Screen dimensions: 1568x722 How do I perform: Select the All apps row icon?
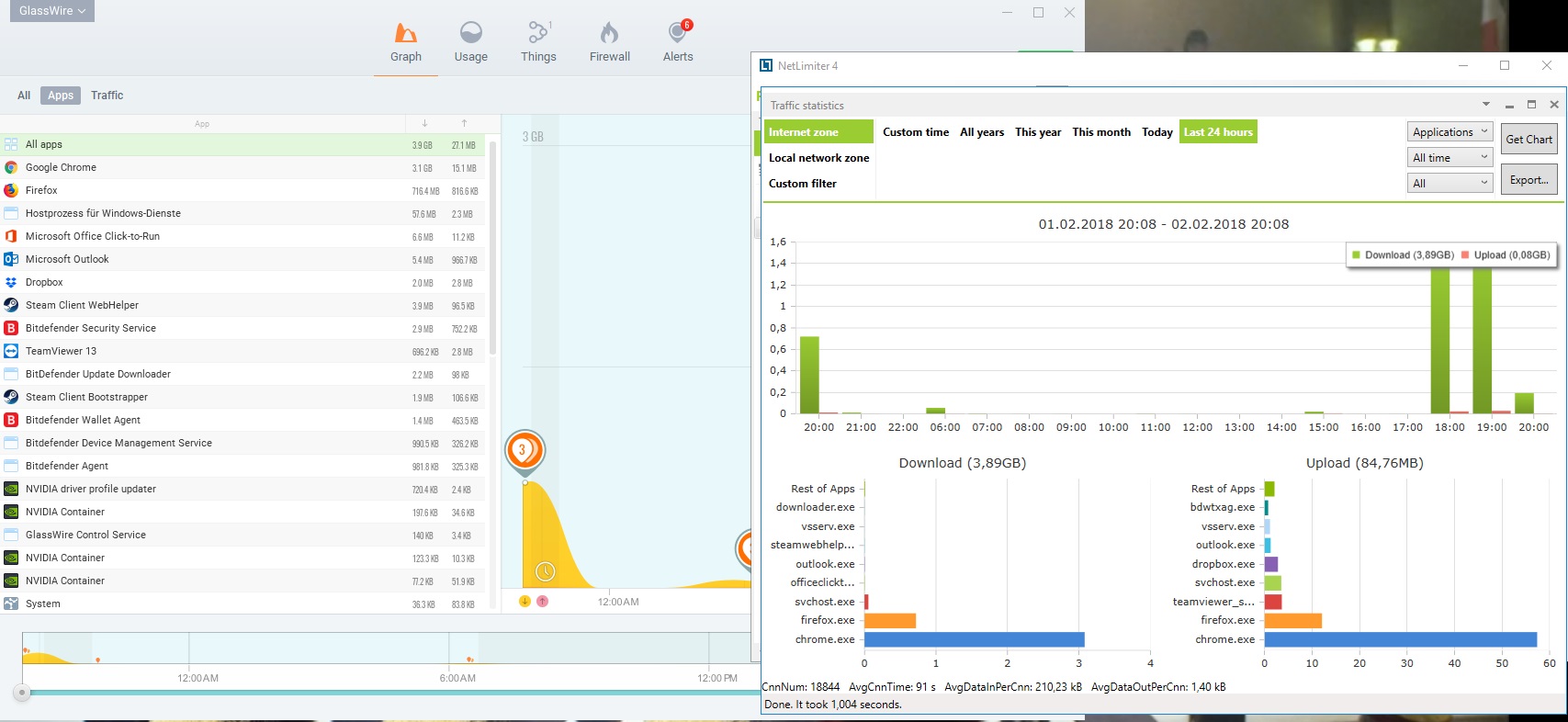click(11, 144)
